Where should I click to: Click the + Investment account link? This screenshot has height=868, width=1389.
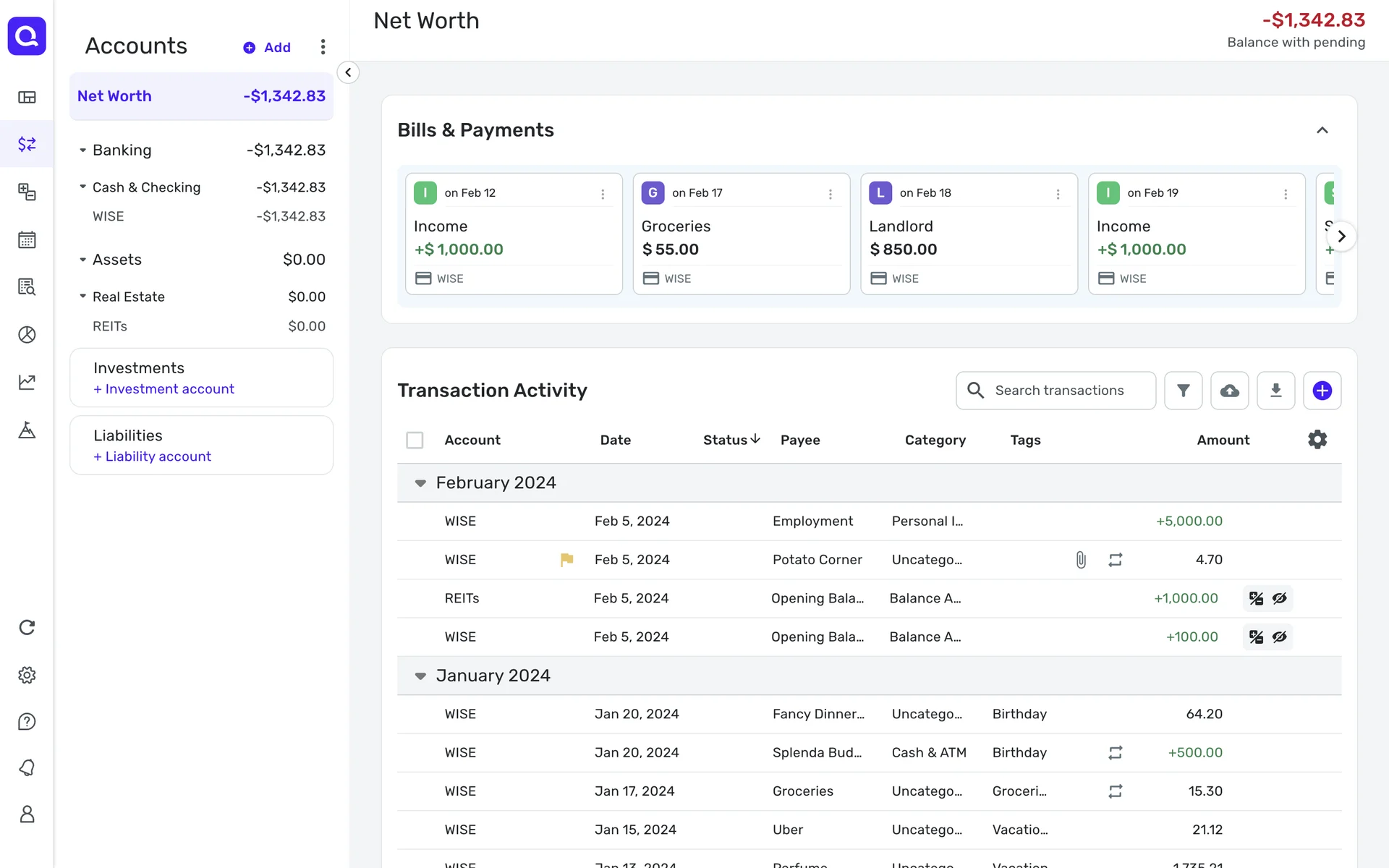(163, 389)
